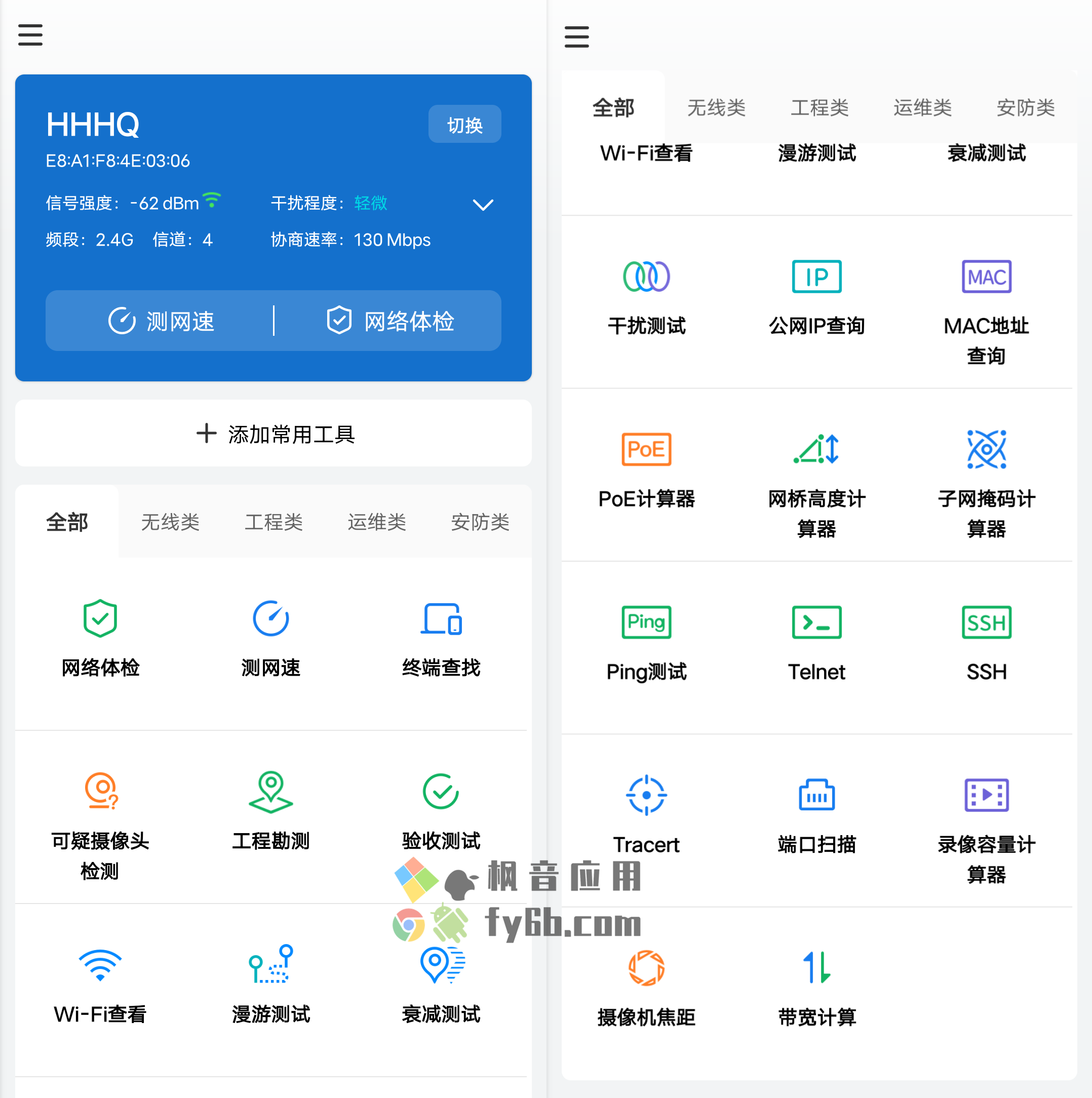Expand the HHHQ network details chevron
1092x1098 pixels.
[483, 205]
